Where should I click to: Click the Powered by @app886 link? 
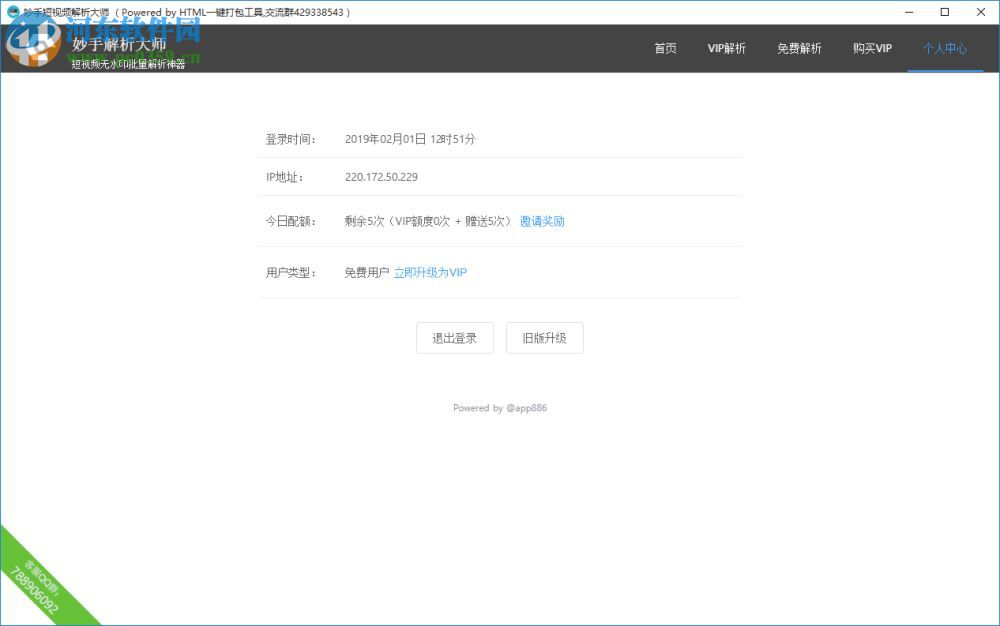point(500,408)
